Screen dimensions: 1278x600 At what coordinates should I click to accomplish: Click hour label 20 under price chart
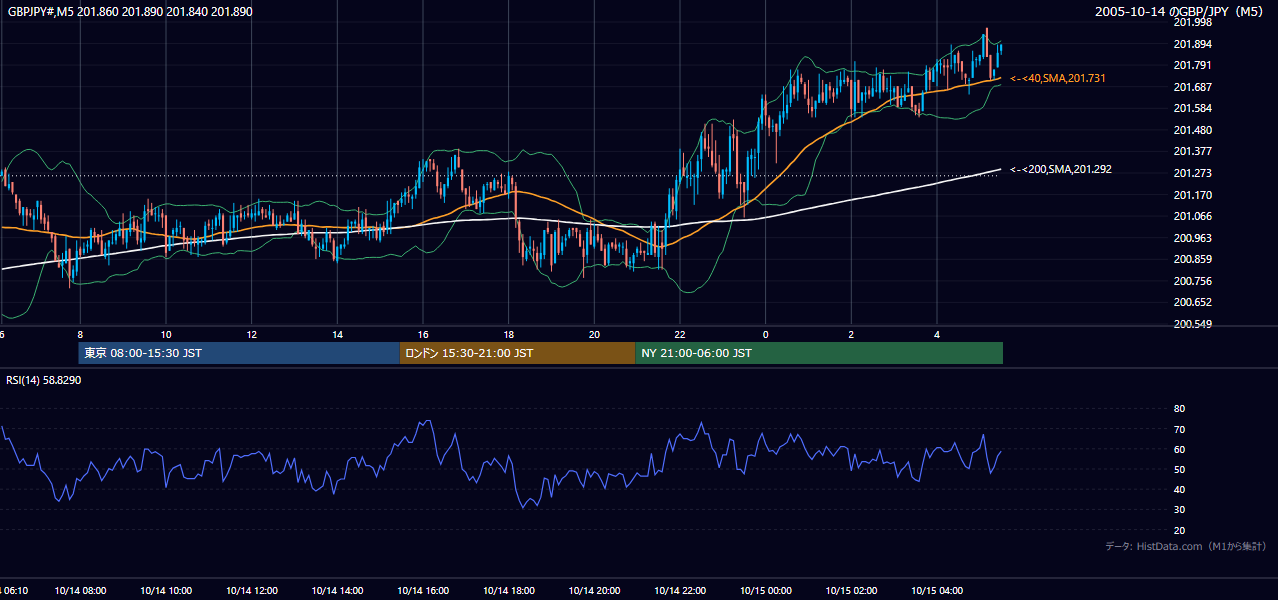[x=594, y=335]
